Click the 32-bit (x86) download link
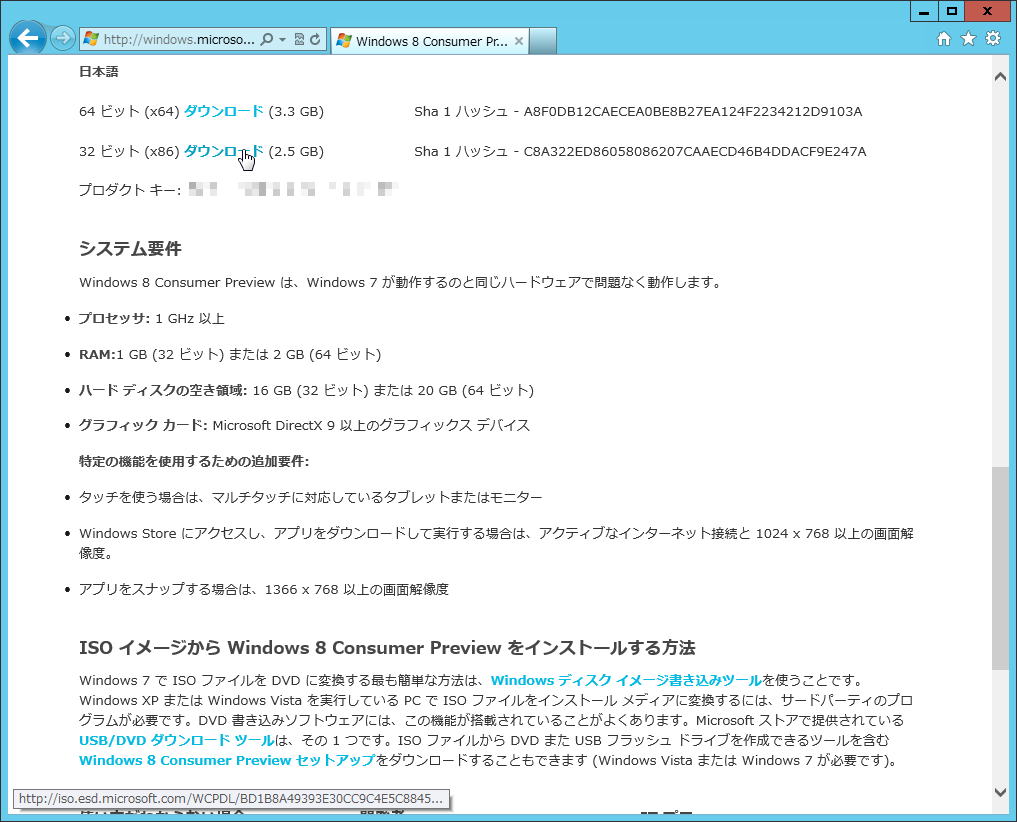 point(224,151)
